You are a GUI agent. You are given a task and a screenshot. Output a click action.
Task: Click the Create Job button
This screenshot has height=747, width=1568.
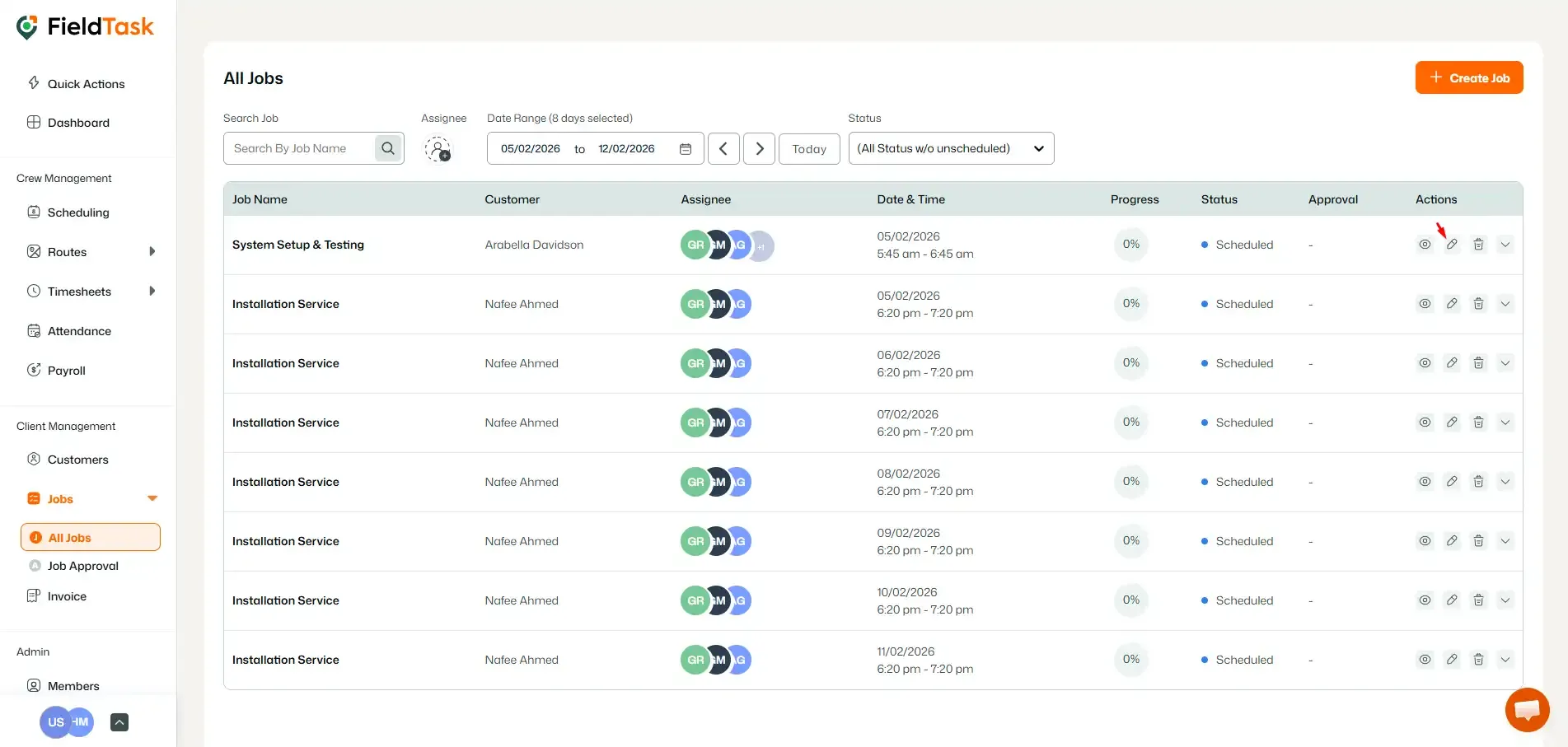point(1469,77)
